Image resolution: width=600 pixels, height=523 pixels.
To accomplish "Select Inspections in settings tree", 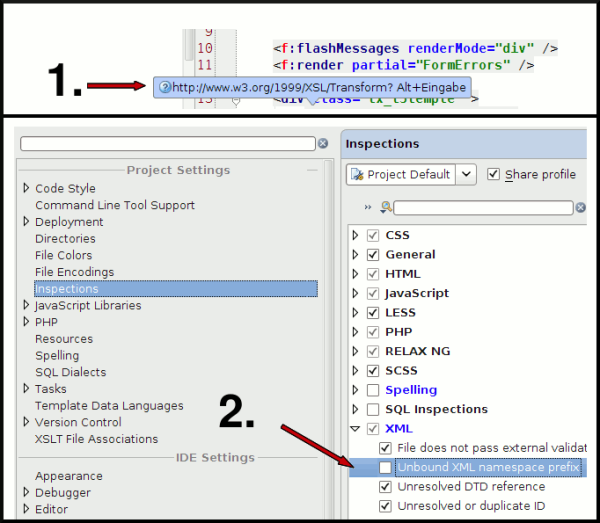I will 176,288.
